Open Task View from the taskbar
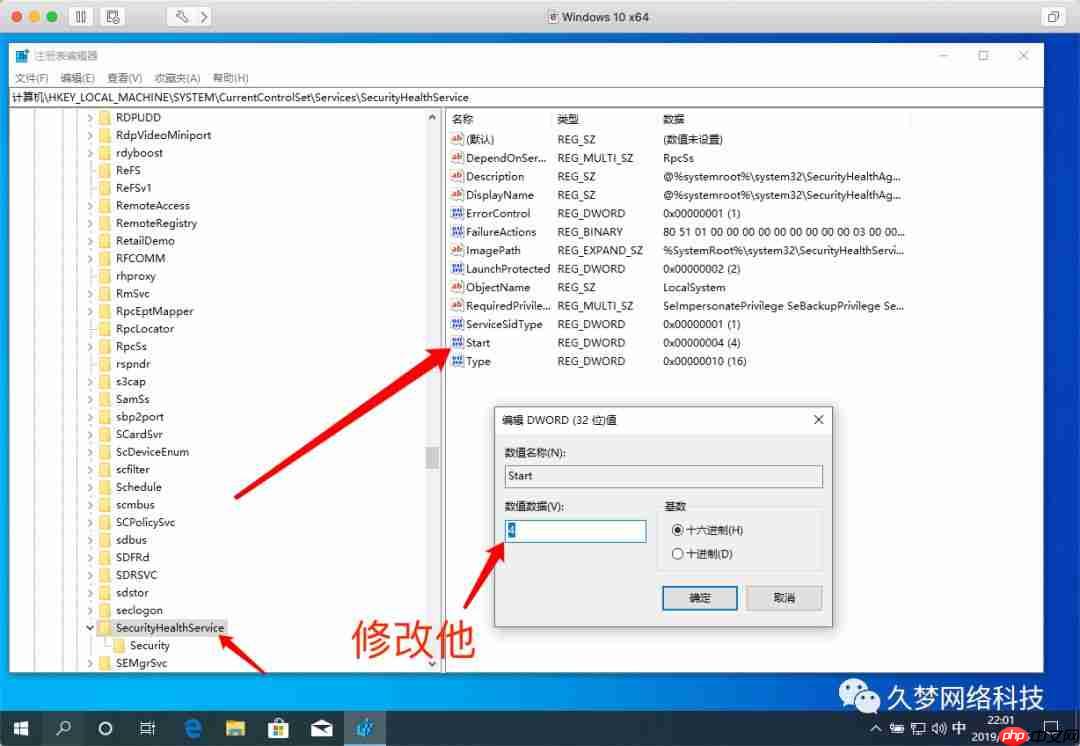 (x=148, y=728)
